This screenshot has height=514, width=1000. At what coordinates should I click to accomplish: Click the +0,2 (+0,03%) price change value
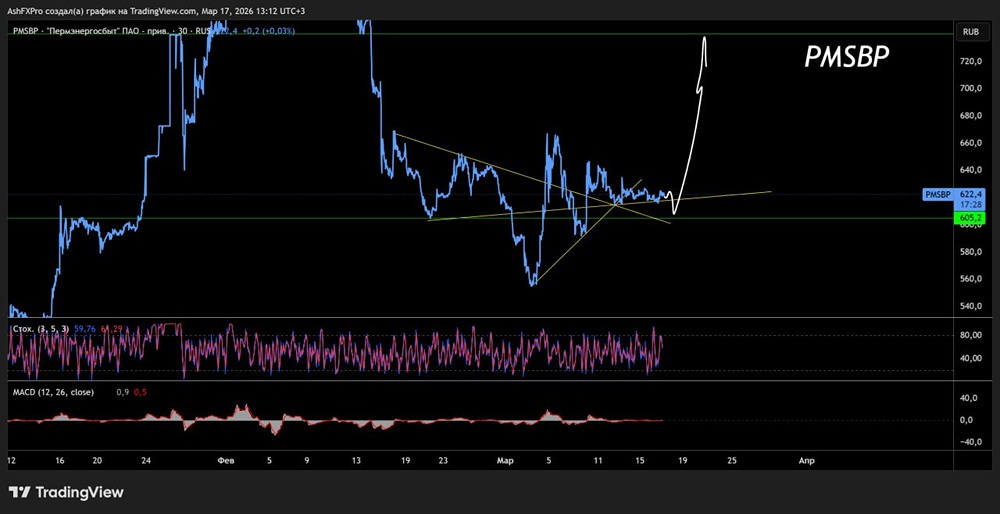coord(268,31)
